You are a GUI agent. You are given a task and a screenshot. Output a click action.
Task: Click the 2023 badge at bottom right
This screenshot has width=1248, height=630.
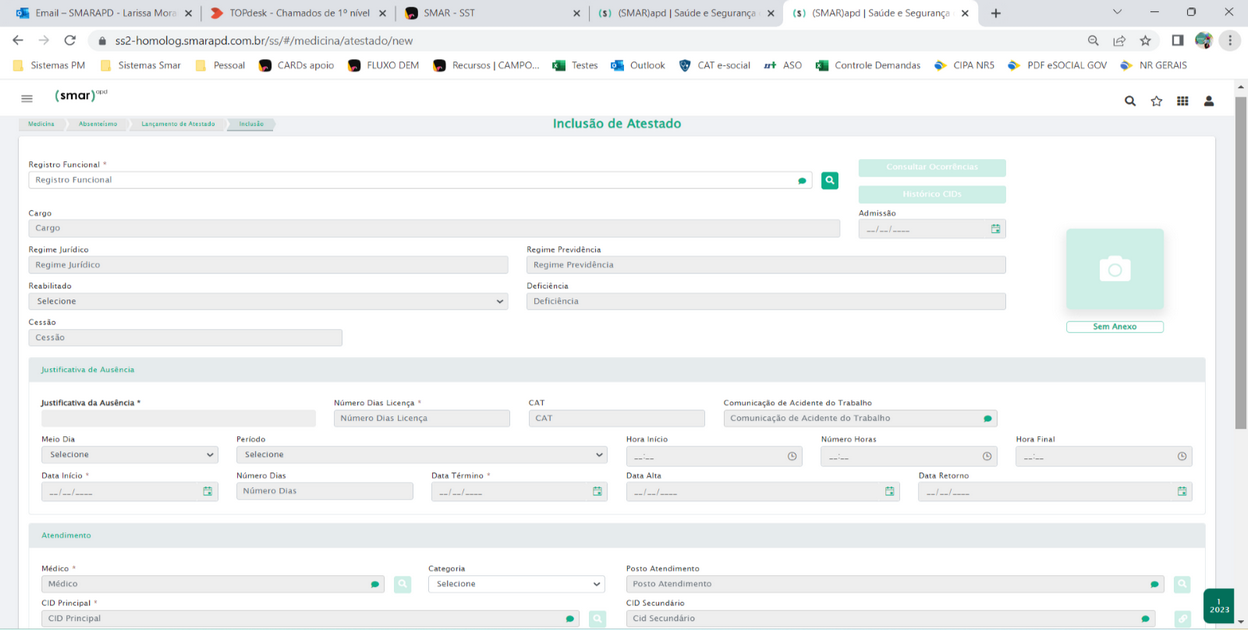pyautogui.click(x=1218, y=606)
